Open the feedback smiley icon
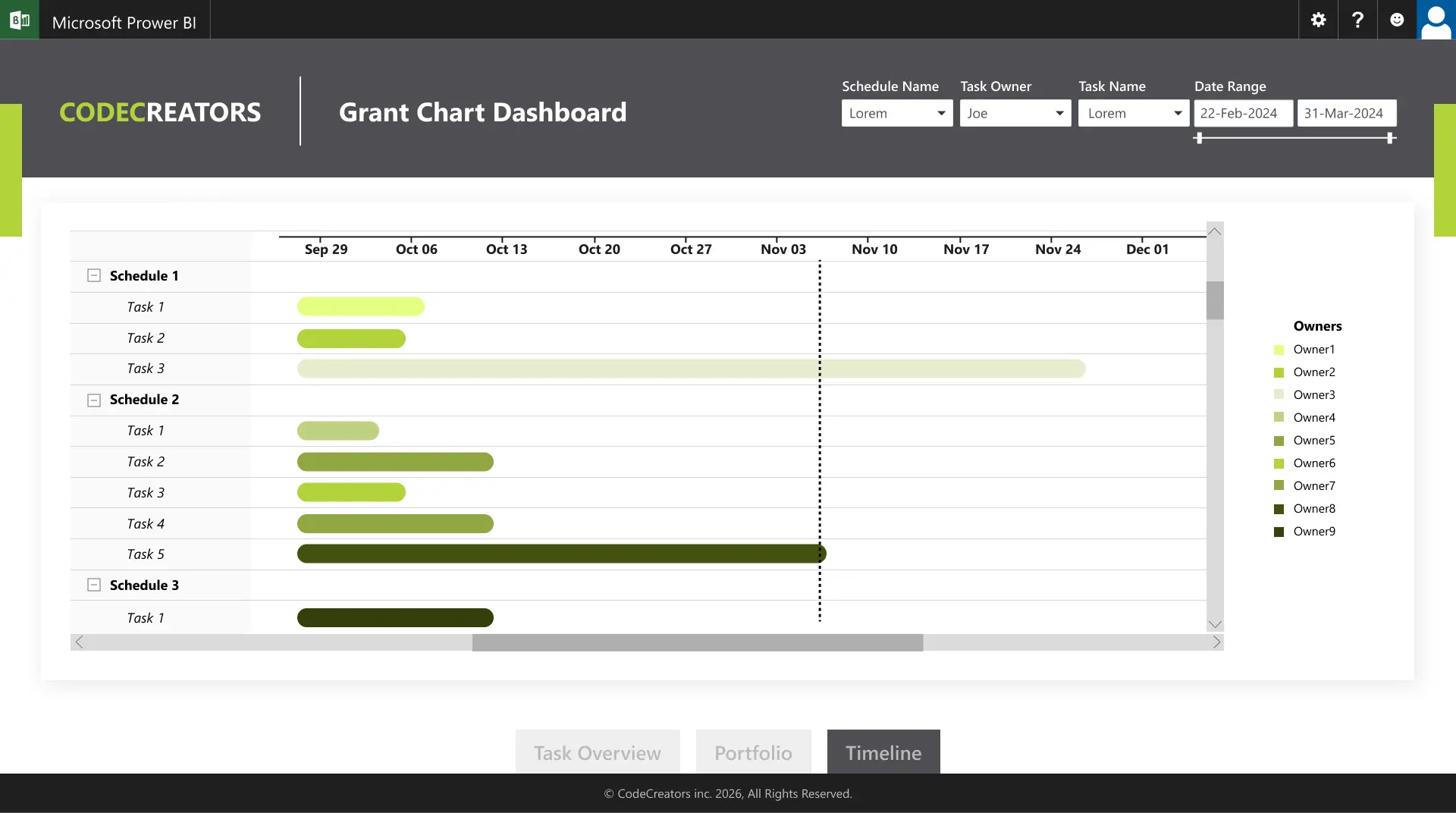The image size is (1456, 813). tap(1396, 20)
